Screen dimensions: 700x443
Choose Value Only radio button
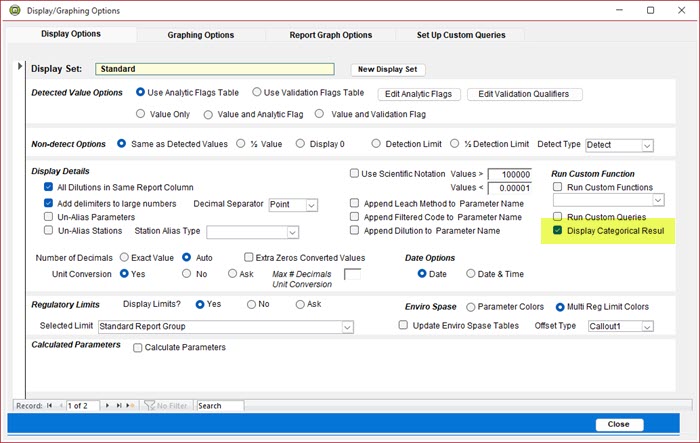[140, 114]
